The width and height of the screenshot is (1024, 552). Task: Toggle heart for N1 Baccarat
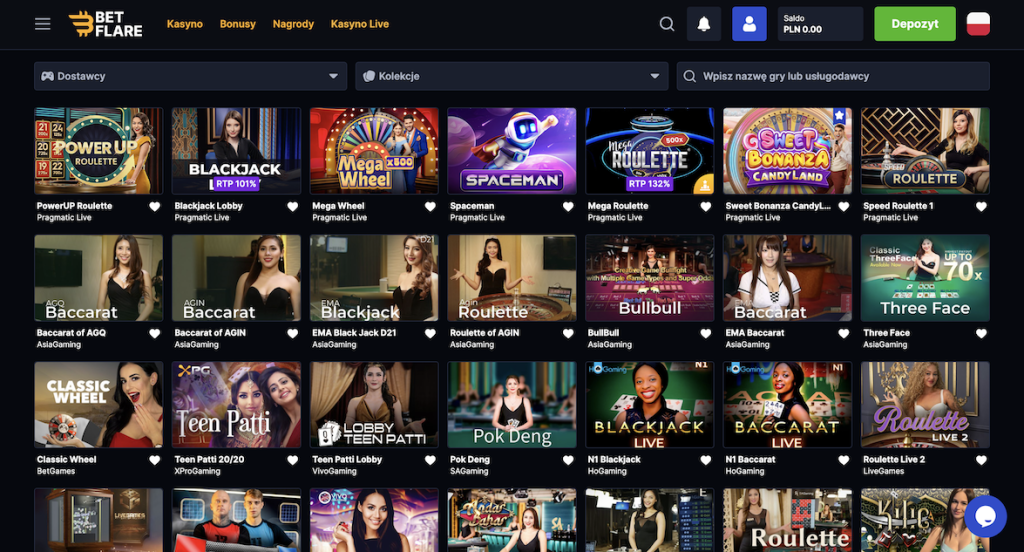tap(844, 460)
